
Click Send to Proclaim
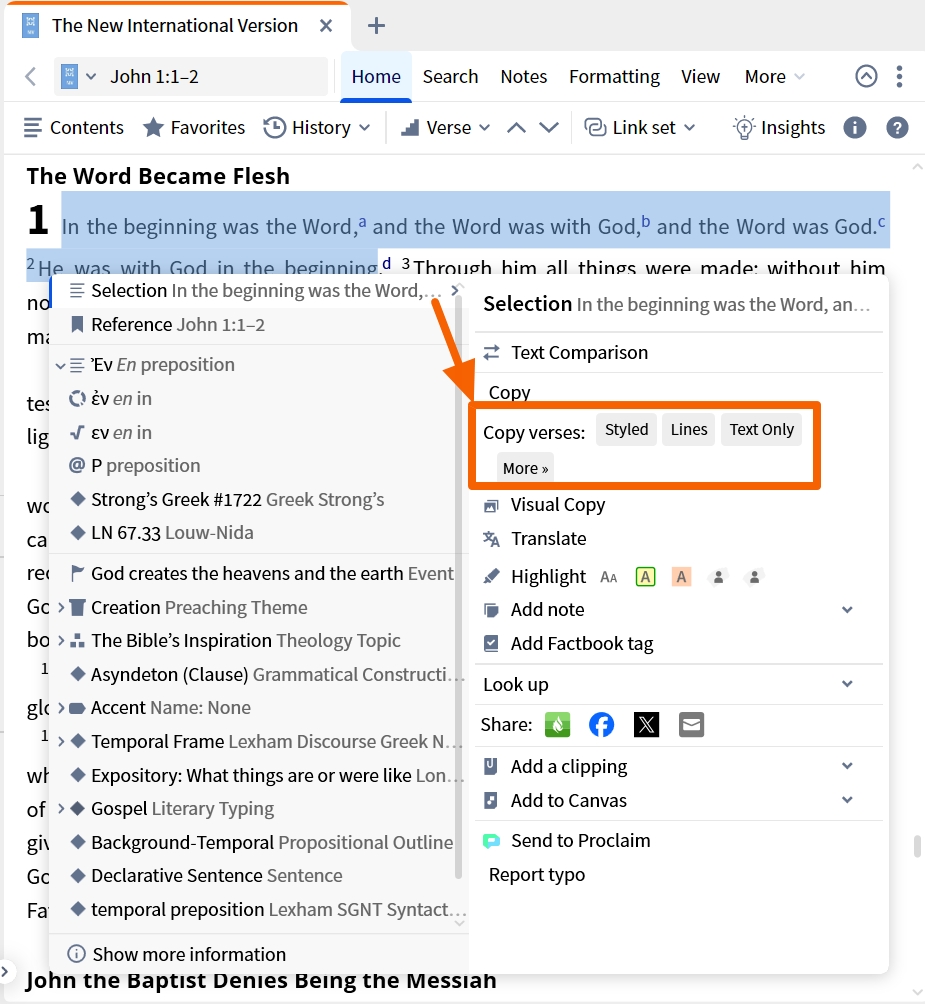click(567, 840)
